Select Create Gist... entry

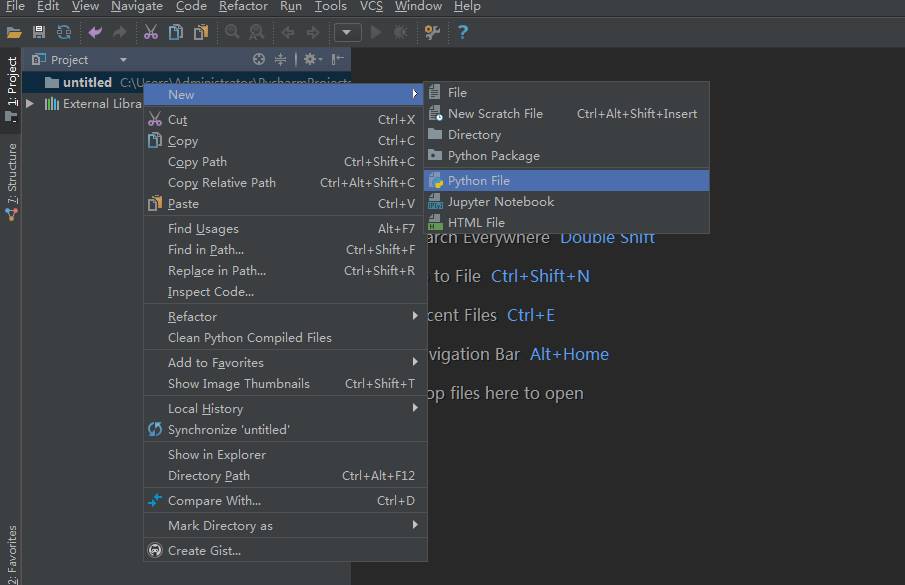point(283,550)
